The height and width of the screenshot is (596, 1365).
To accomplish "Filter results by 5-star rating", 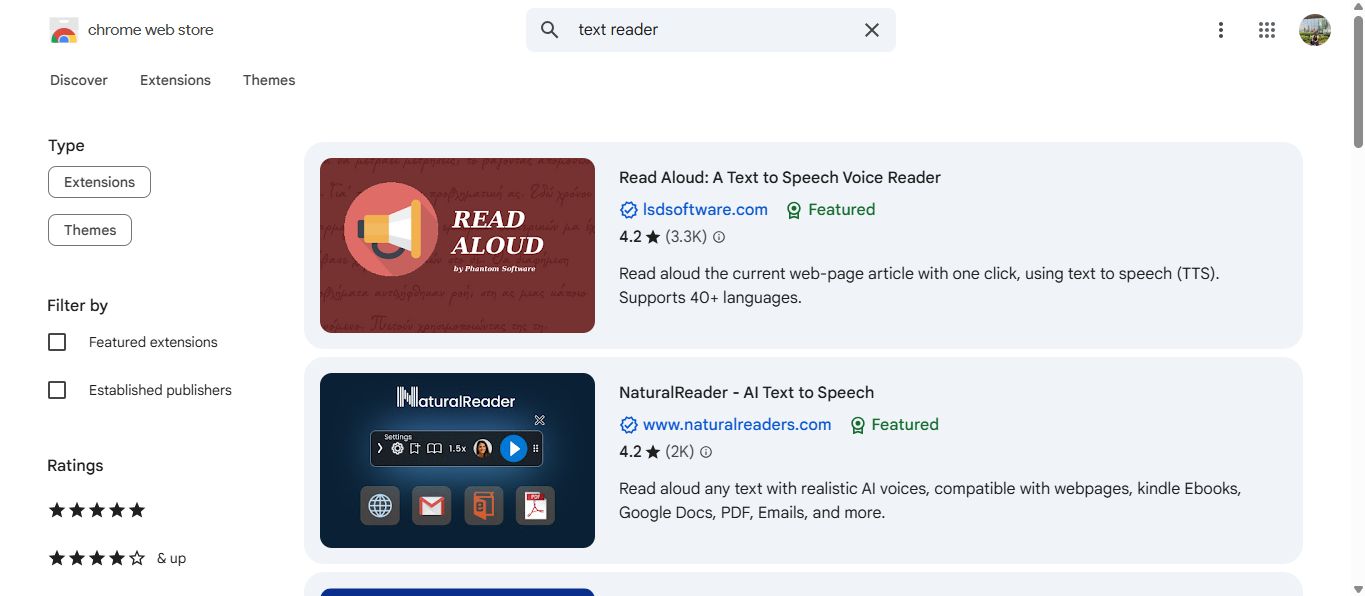I will (96, 510).
